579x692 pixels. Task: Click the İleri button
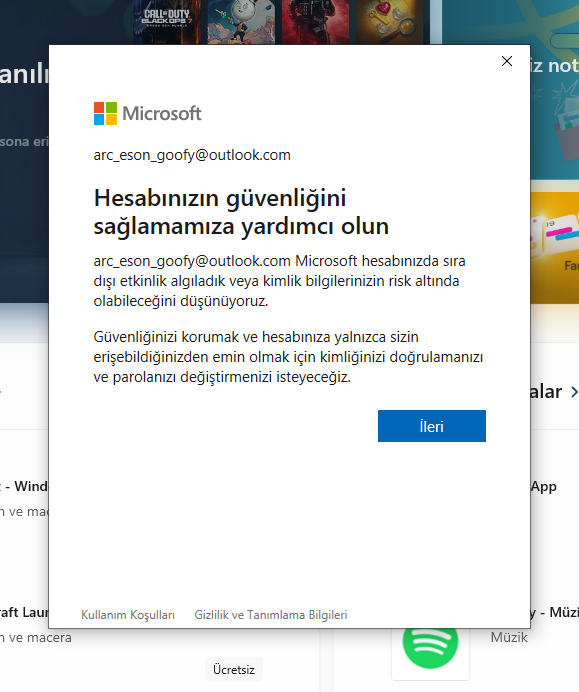point(432,426)
